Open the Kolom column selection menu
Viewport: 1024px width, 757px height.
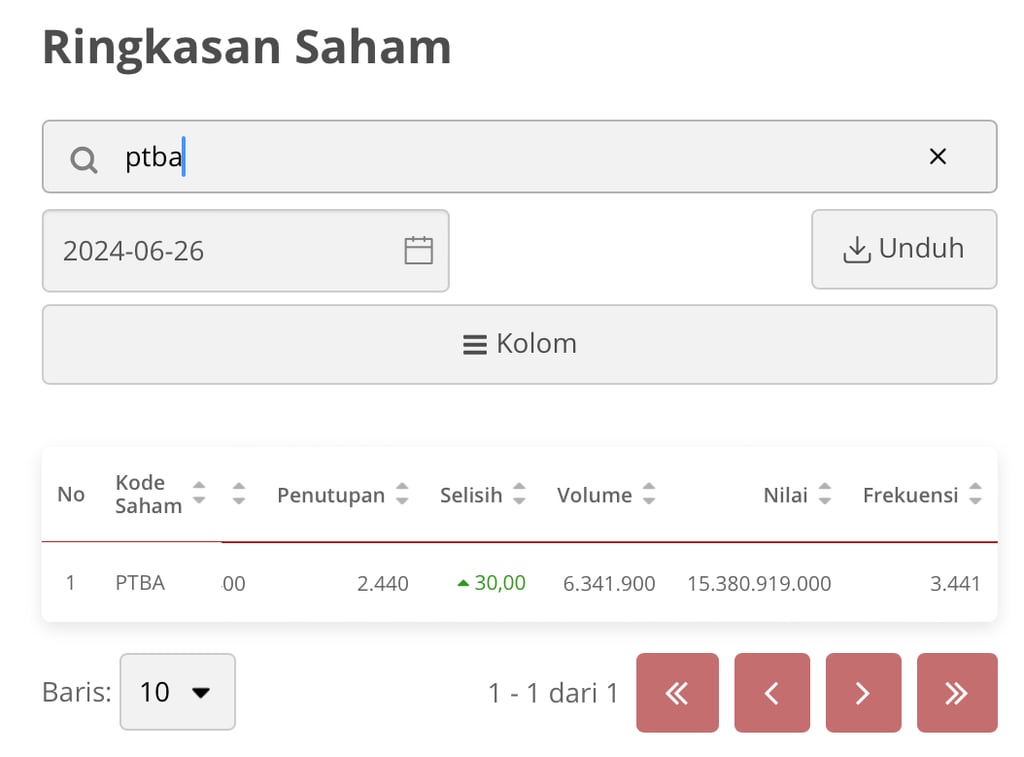tap(520, 344)
